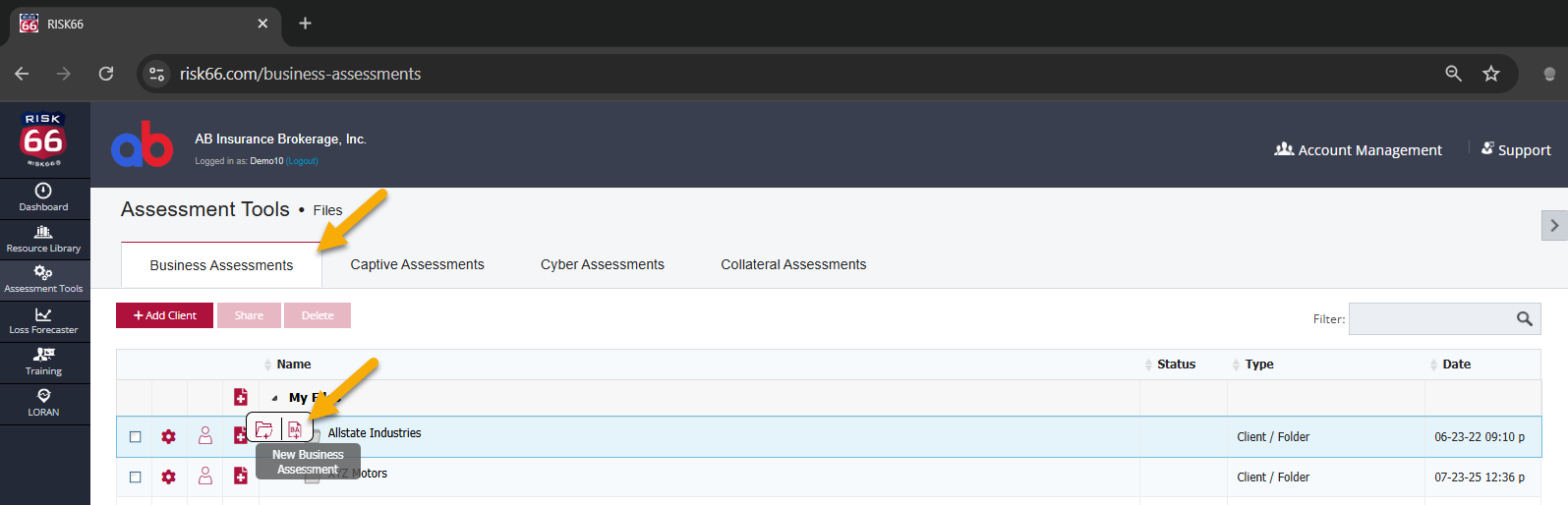The image size is (1568, 505).
Task: Click the browser zoom magnifier icon
Action: point(1453,74)
